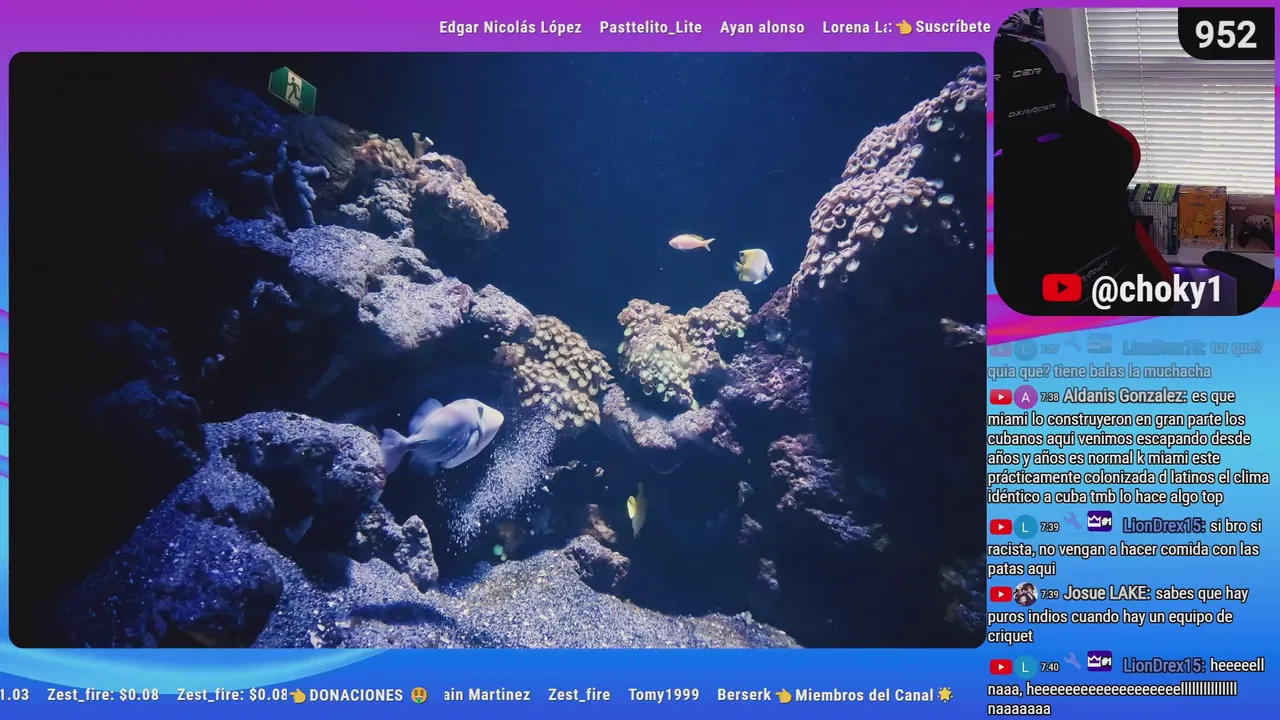The height and width of the screenshot is (720, 1280).
Task: Click the username Aldanis Gonzalez in the chat
Action: point(1125,396)
